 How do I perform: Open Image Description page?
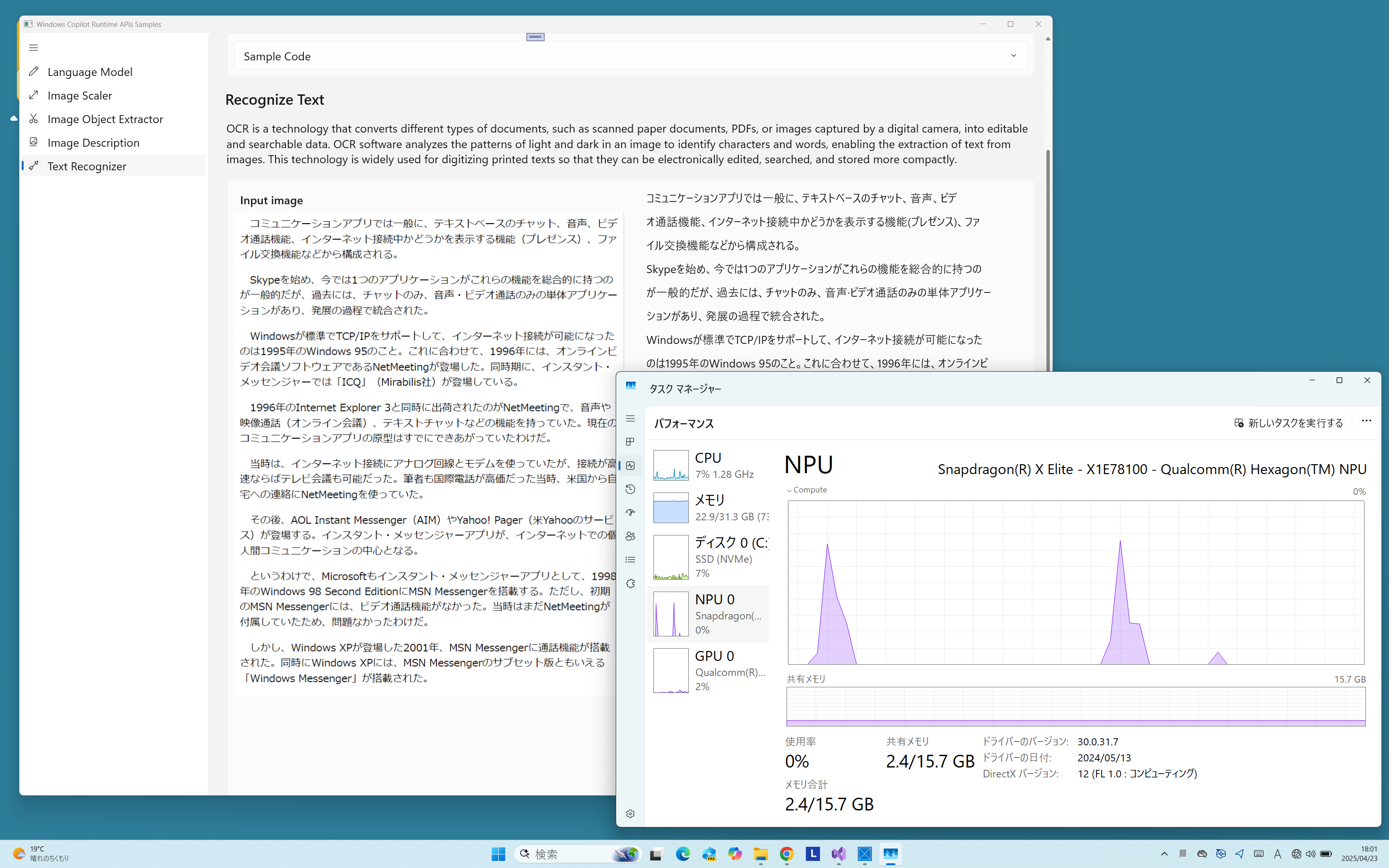pos(93,142)
